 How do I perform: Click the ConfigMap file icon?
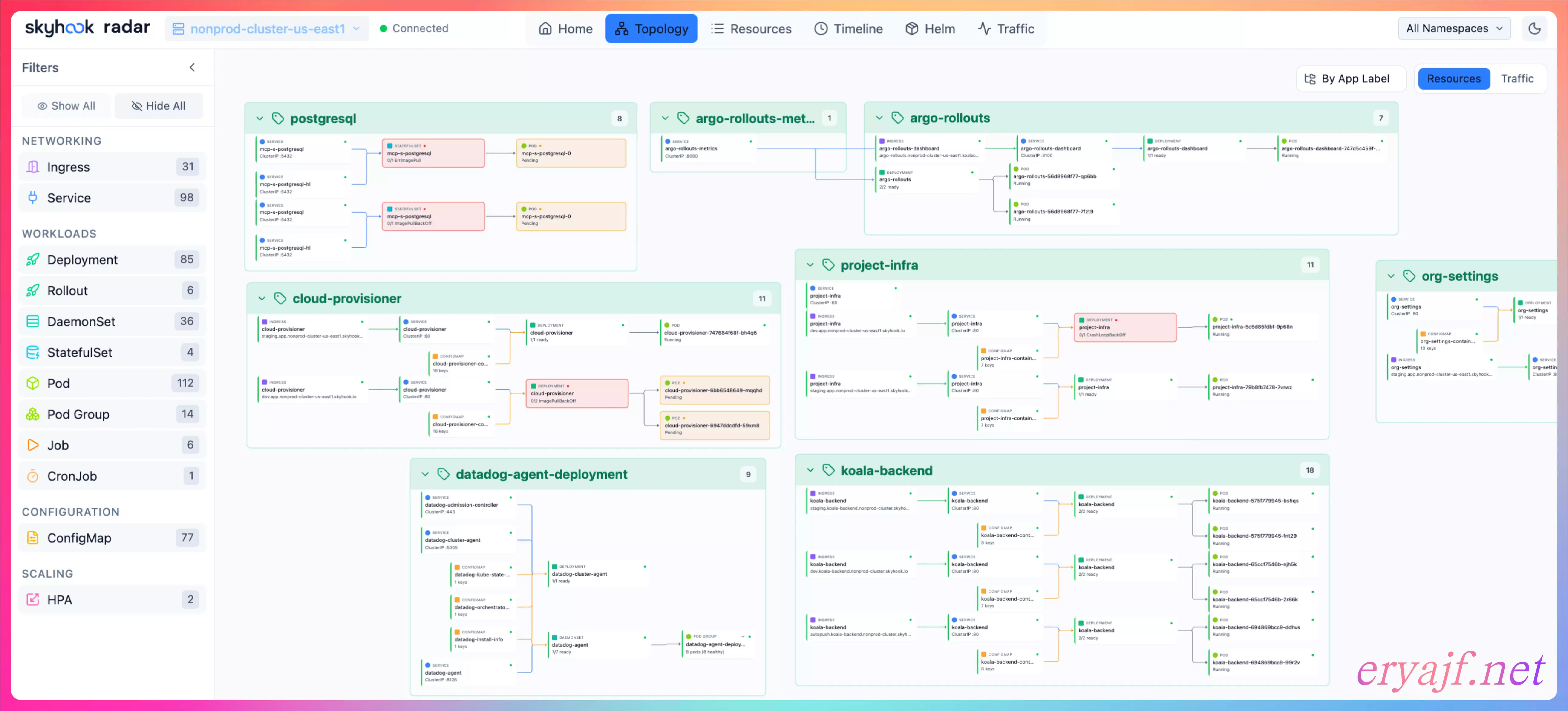point(33,538)
